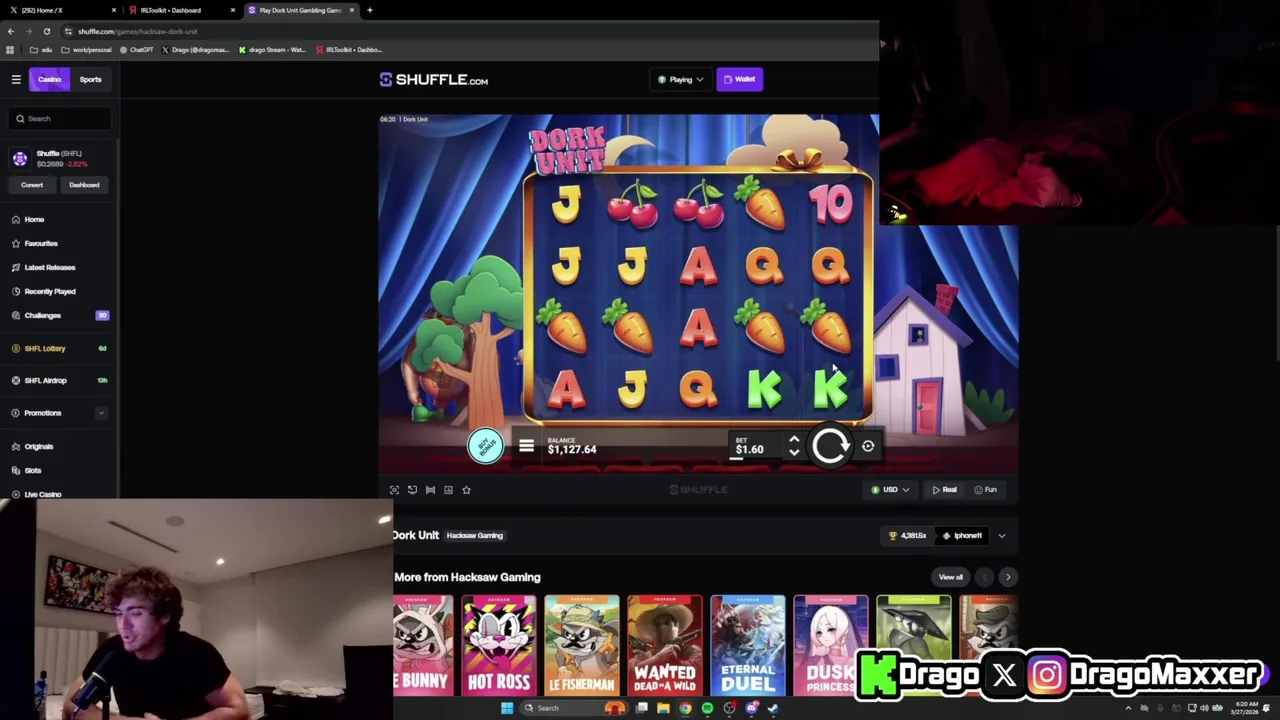Click the pop-out game icon

412,490
